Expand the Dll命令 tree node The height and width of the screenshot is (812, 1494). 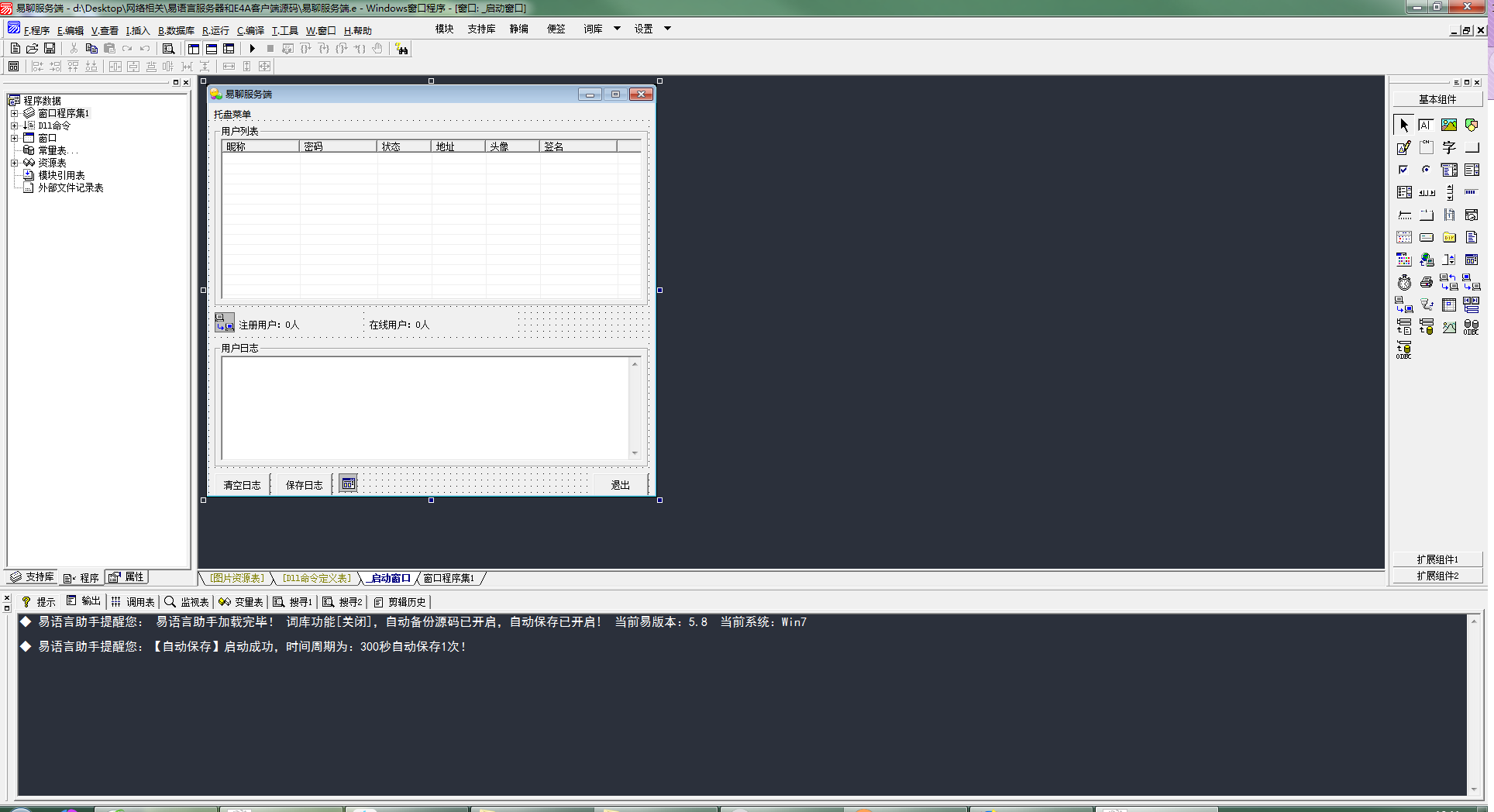[x=14, y=126]
